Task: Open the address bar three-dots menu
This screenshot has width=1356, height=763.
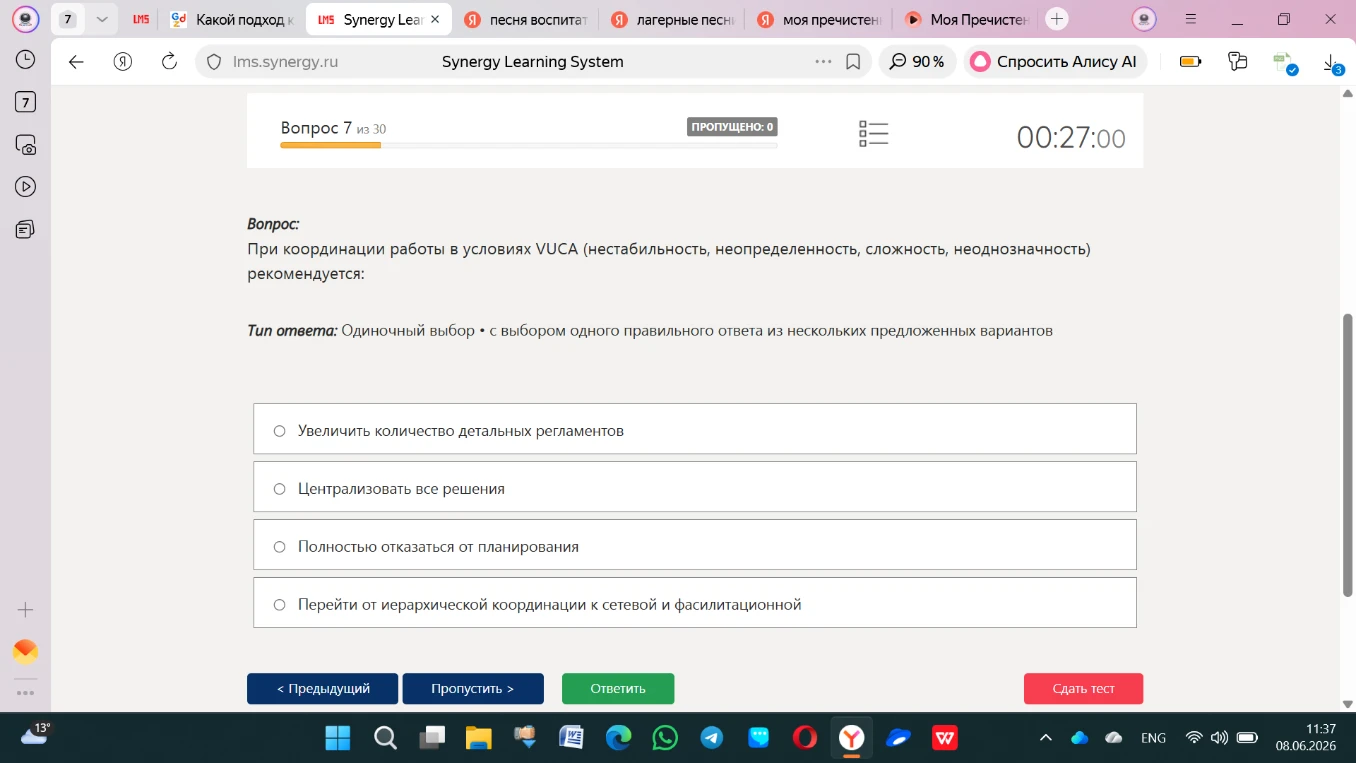Action: (x=823, y=62)
